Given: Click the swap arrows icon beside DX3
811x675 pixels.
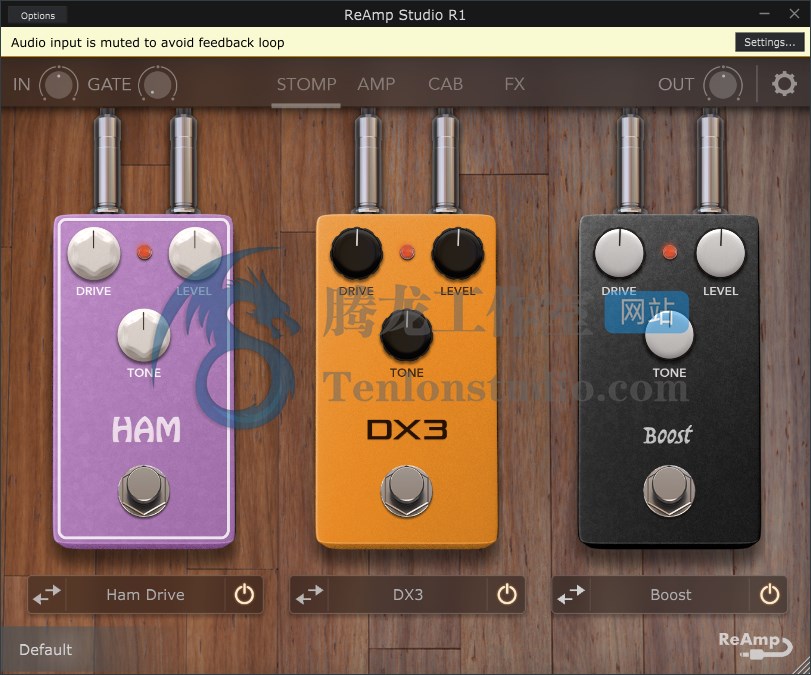Looking at the screenshot, I should click(309, 595).
